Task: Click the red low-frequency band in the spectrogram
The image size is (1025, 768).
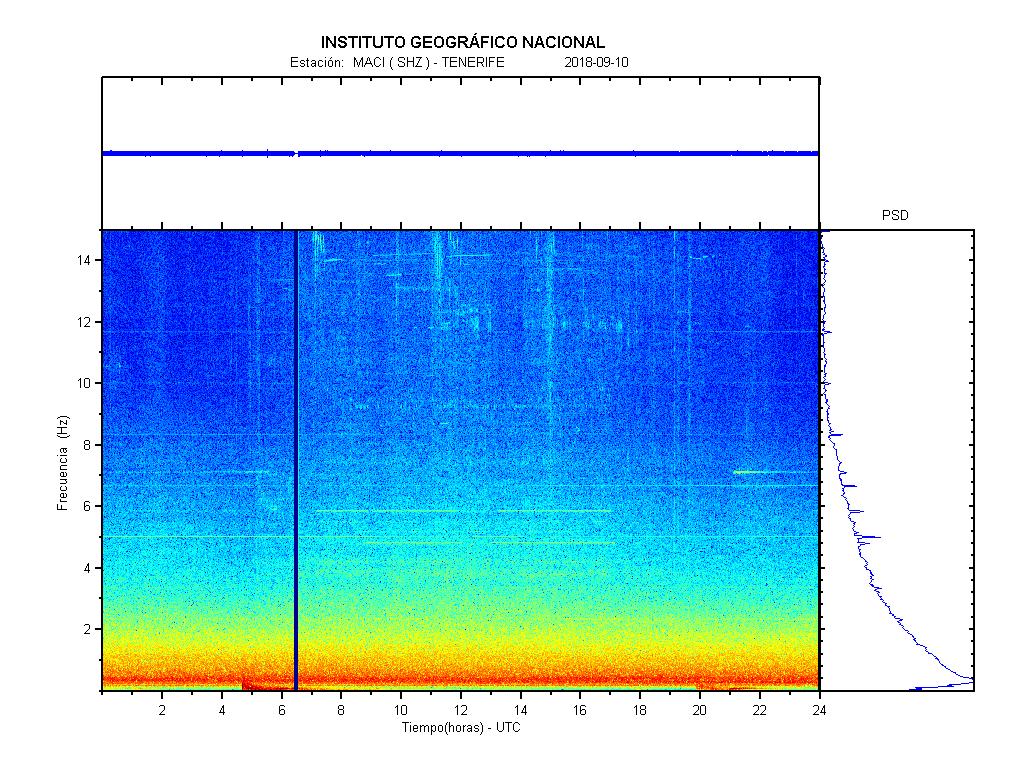Action: click(x=500, y=680)
